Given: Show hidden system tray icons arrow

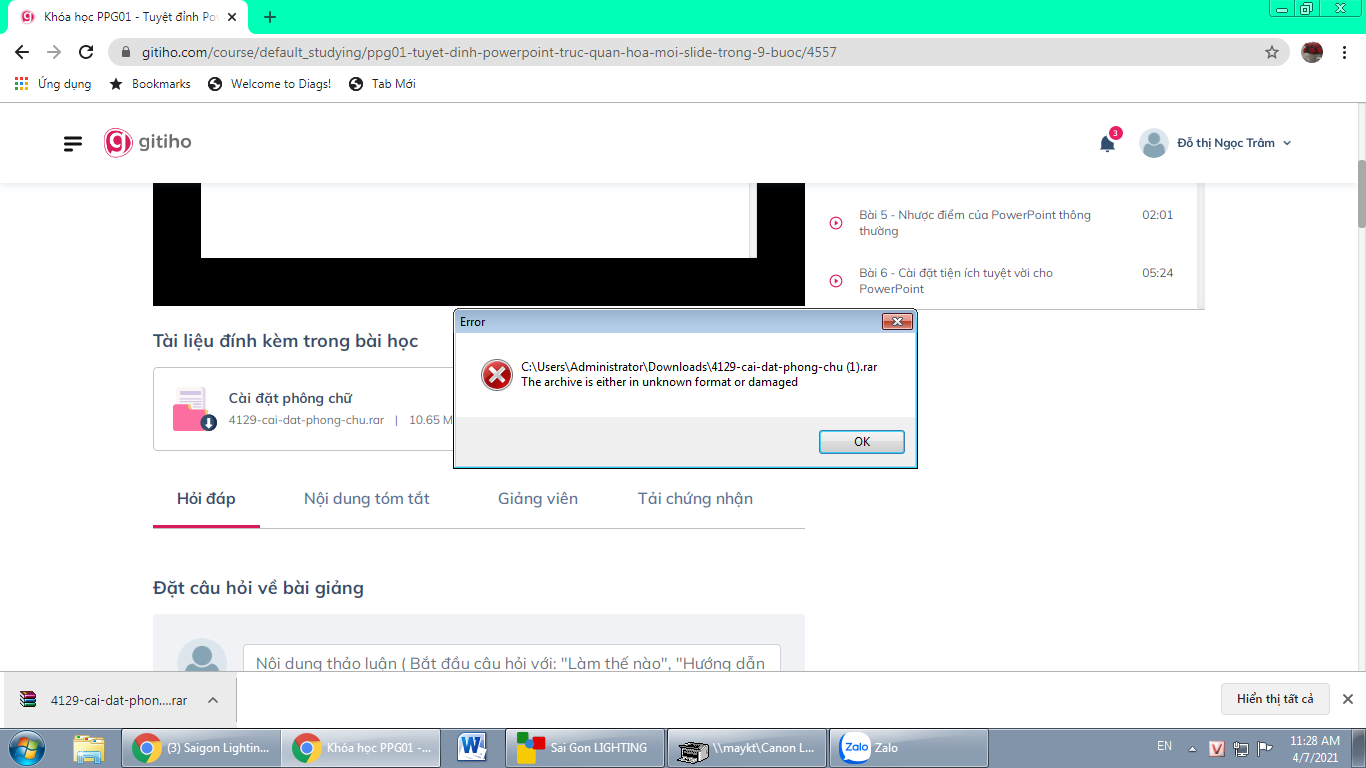Looking at the screenshot, I should click(x=1192, y=748).
